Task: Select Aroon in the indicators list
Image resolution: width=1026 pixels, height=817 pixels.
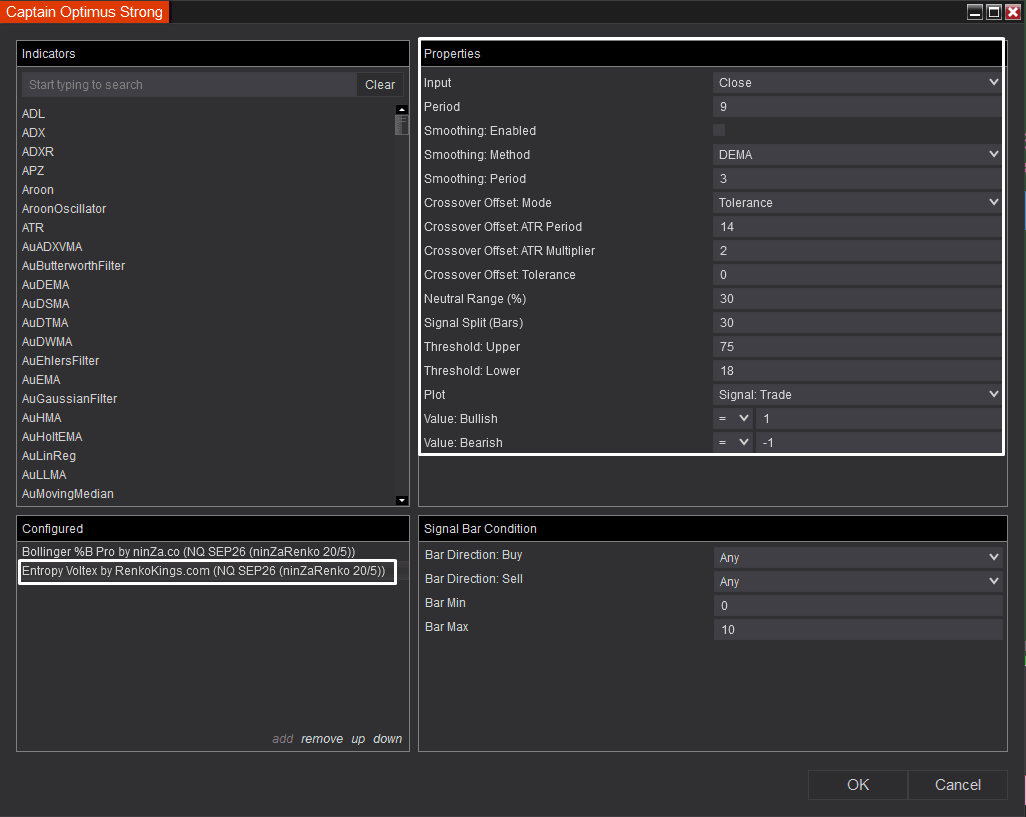Action: 38,190
